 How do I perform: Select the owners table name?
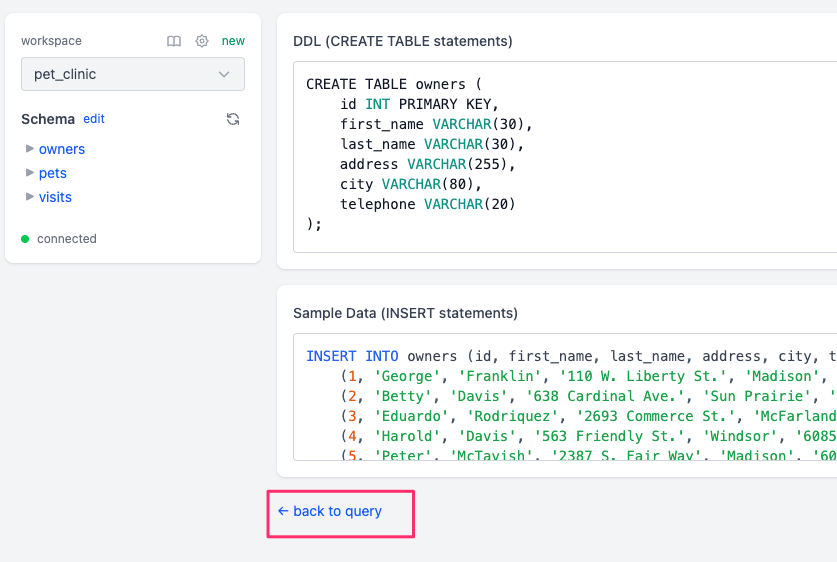(x=62, y=149)
